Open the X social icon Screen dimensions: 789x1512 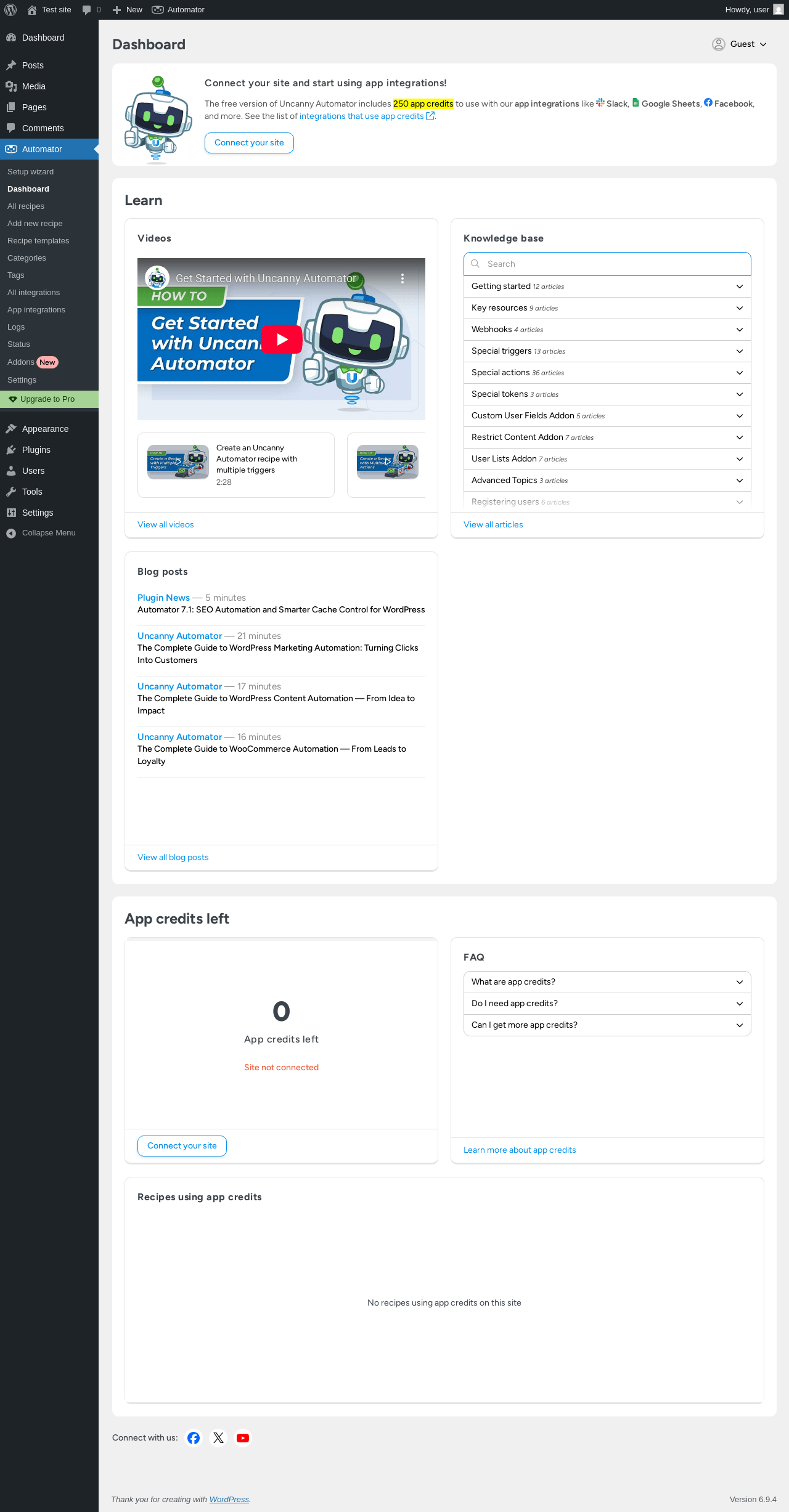[218, 1438]
